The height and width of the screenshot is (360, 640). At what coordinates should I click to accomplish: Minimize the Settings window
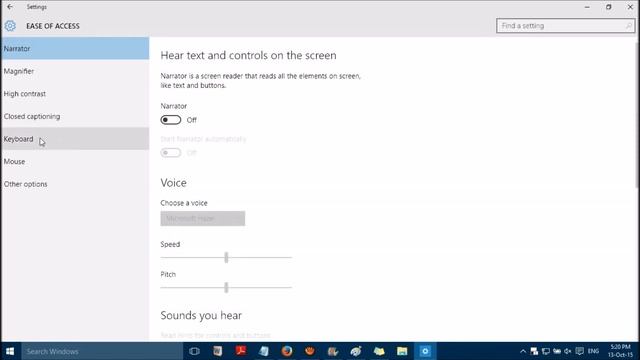(x=587, y=7)
